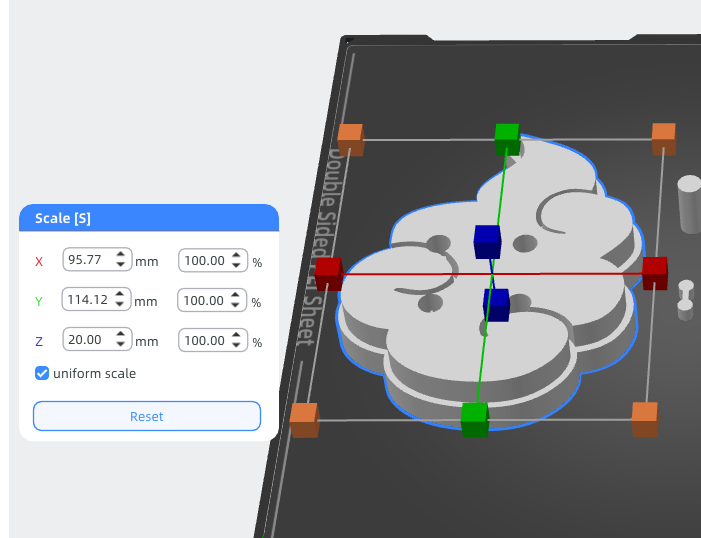Click the lower blue Z-axis scale handle
This screenshot has height=538, width=701.
click(496, 305)
